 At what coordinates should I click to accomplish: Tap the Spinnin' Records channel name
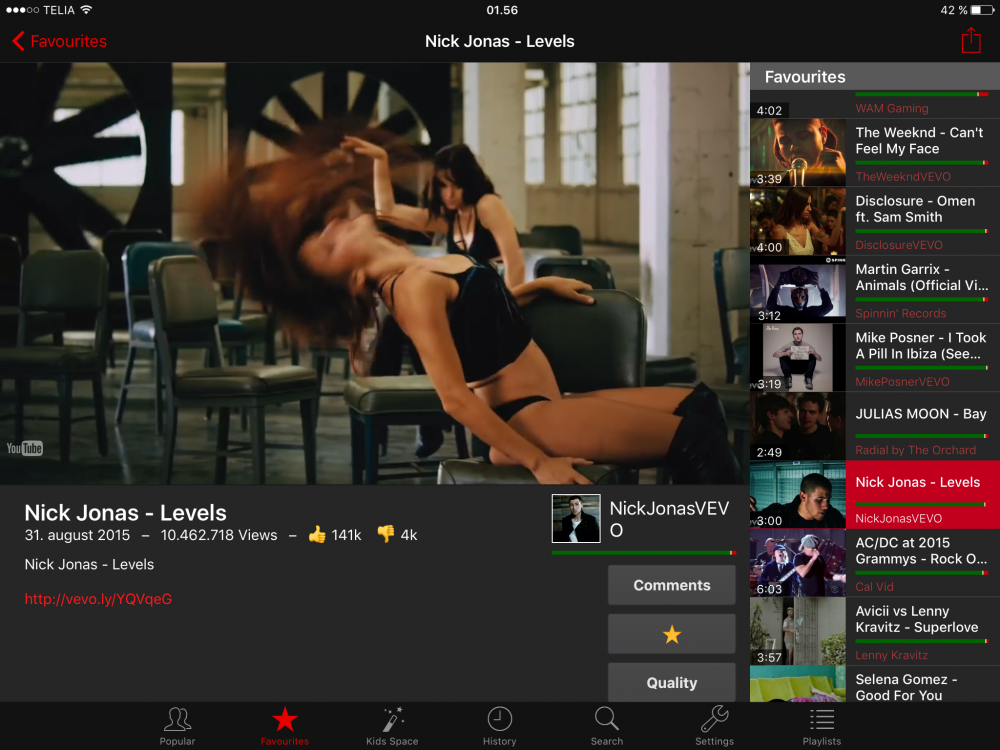coord(901,313)
